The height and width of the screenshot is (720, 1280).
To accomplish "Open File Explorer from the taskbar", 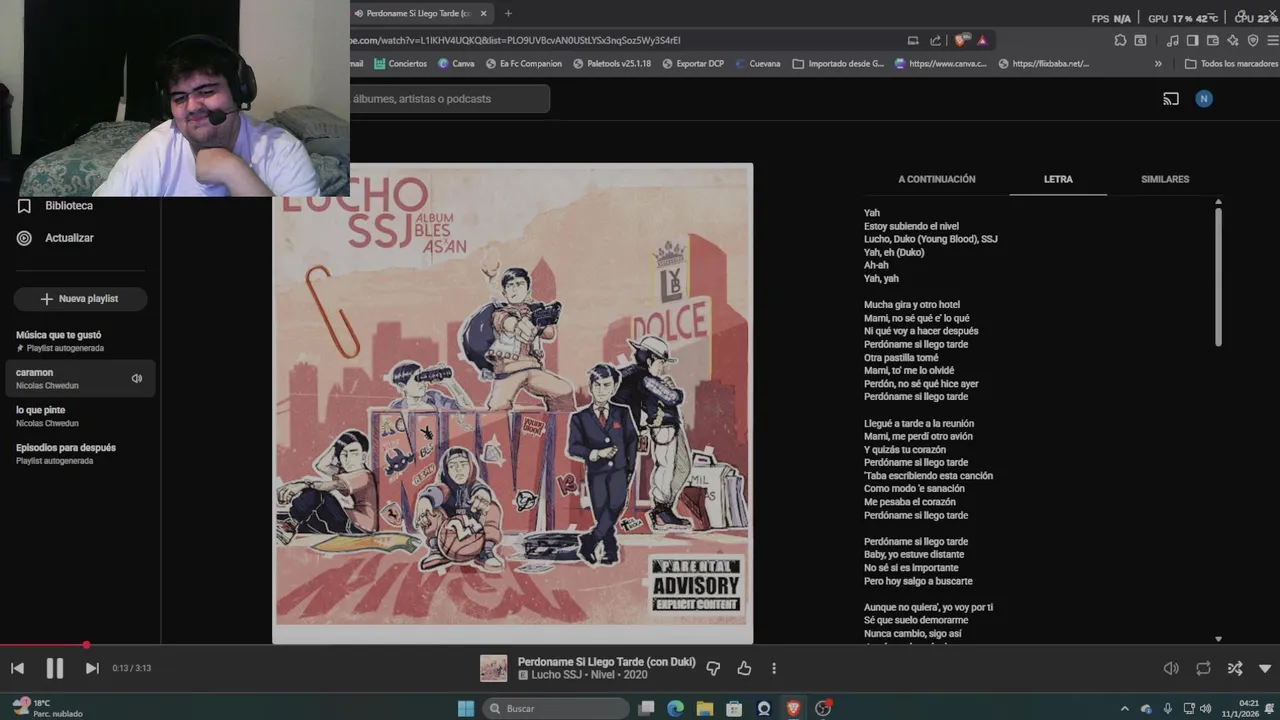I will tap(705, 708).
